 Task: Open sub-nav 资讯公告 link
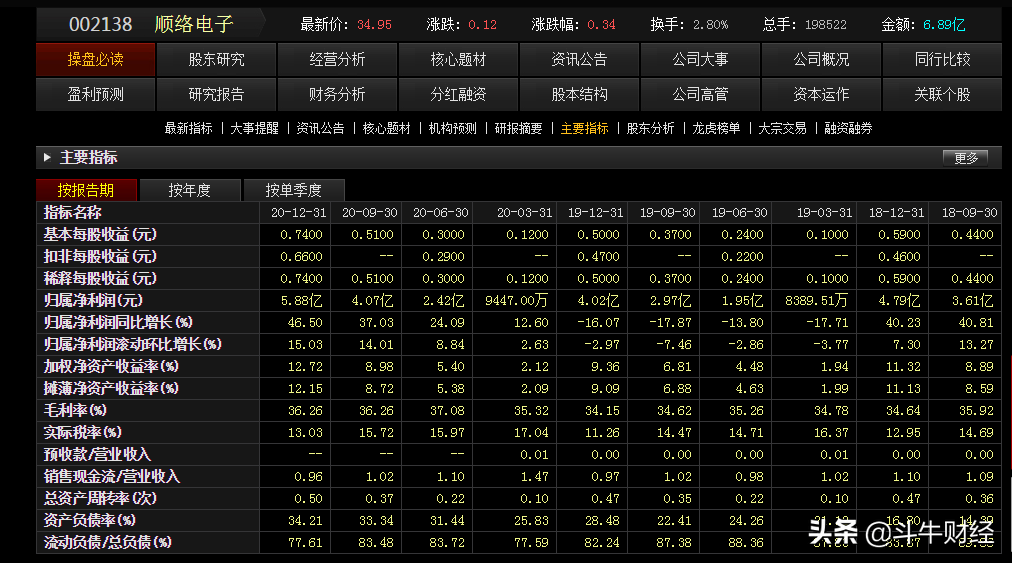[x=320, y=128]
